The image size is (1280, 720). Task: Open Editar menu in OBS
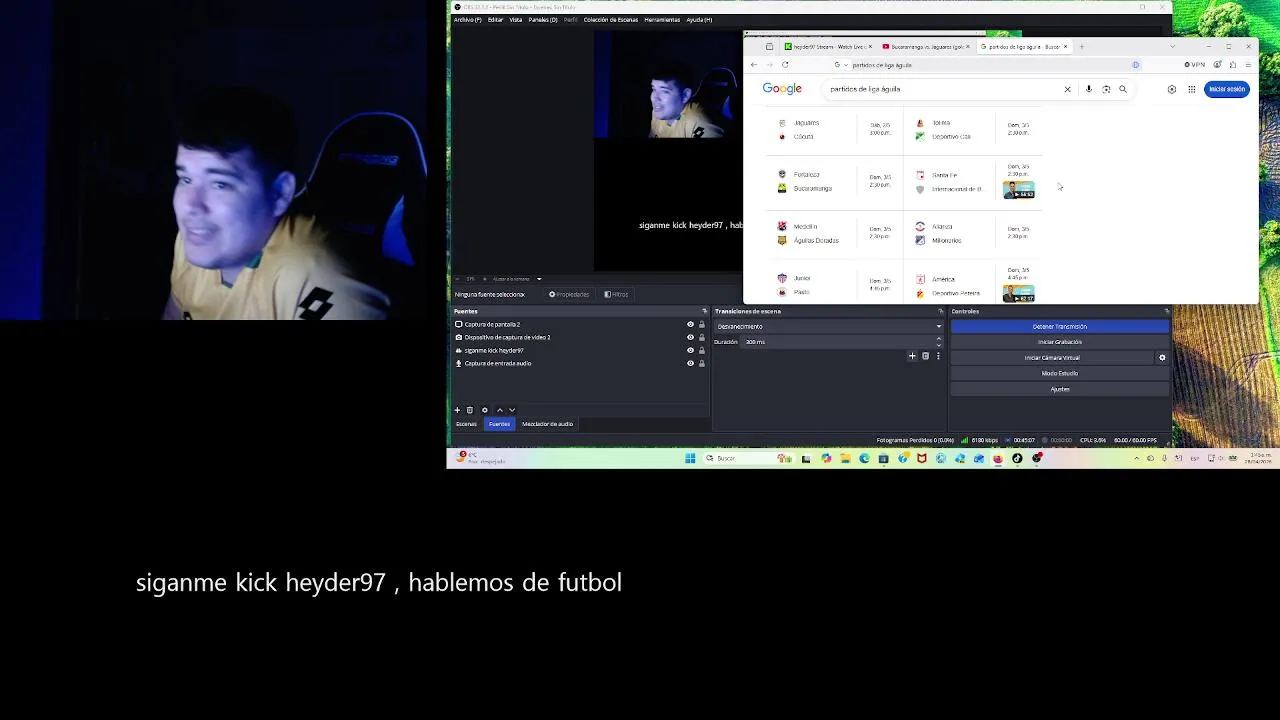(x=495, y=20)
